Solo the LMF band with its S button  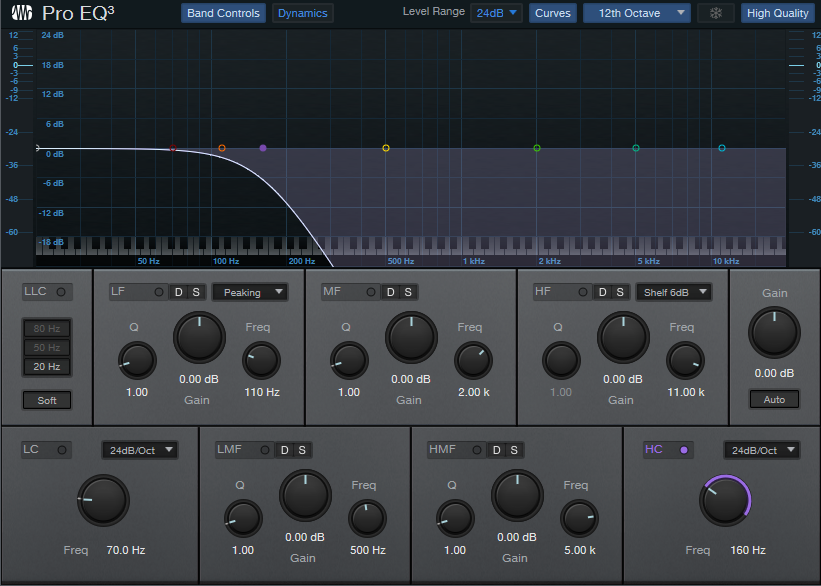[x=302, y=450]
